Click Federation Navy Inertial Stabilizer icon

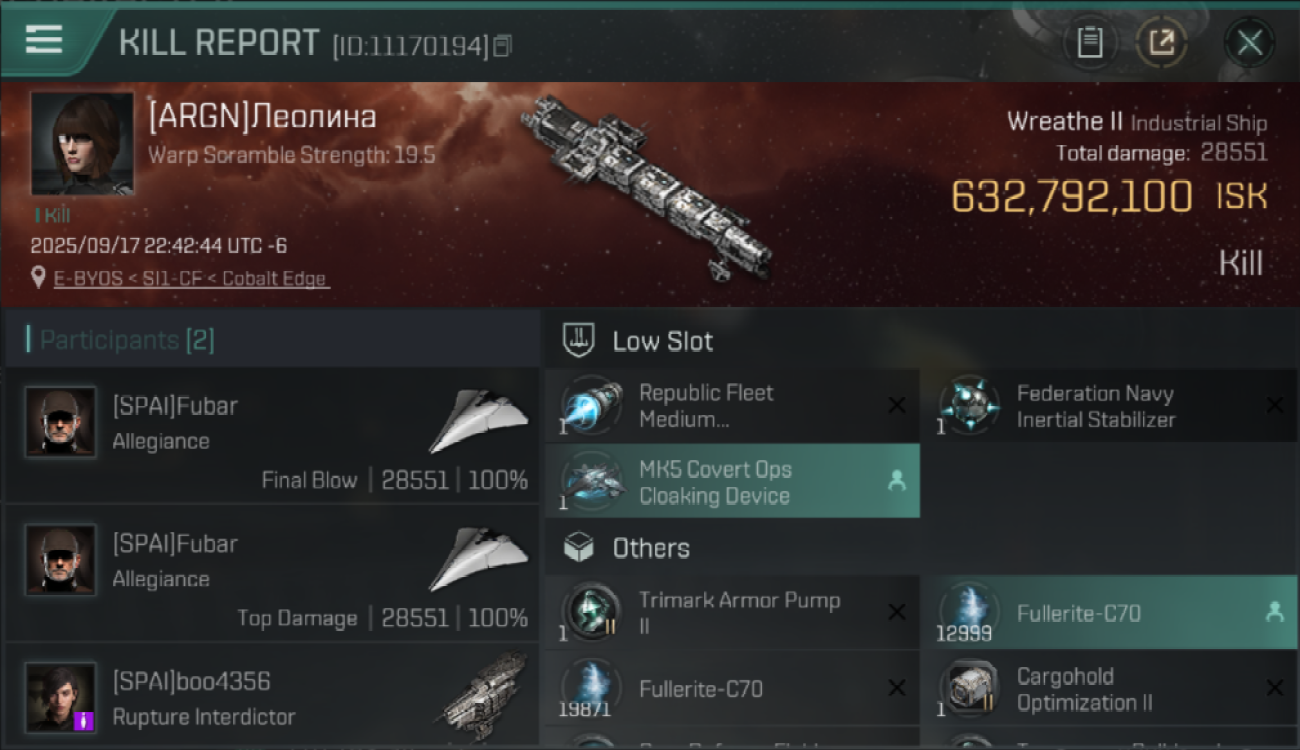970,406
